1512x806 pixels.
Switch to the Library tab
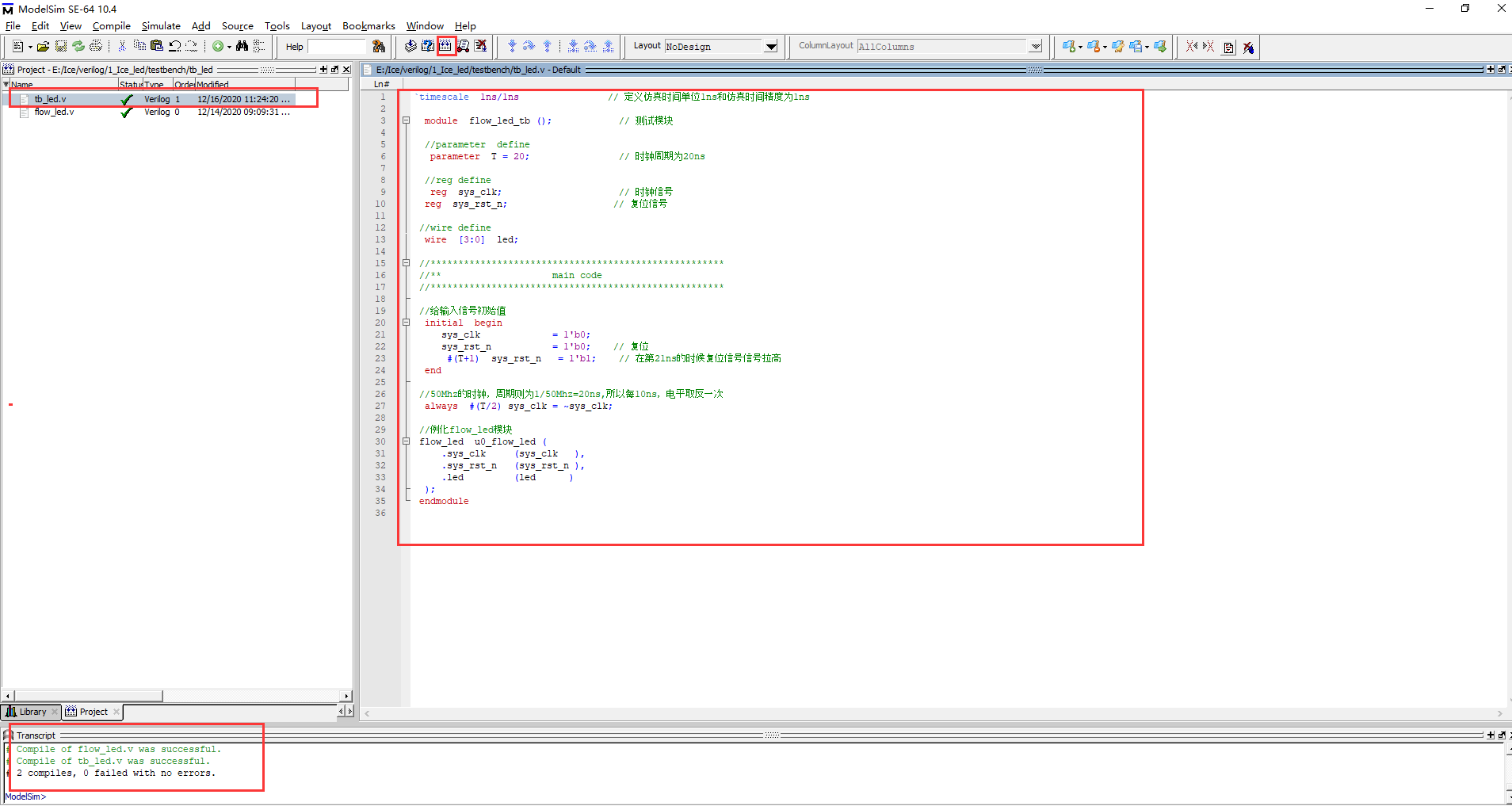(x=30, y=712)
